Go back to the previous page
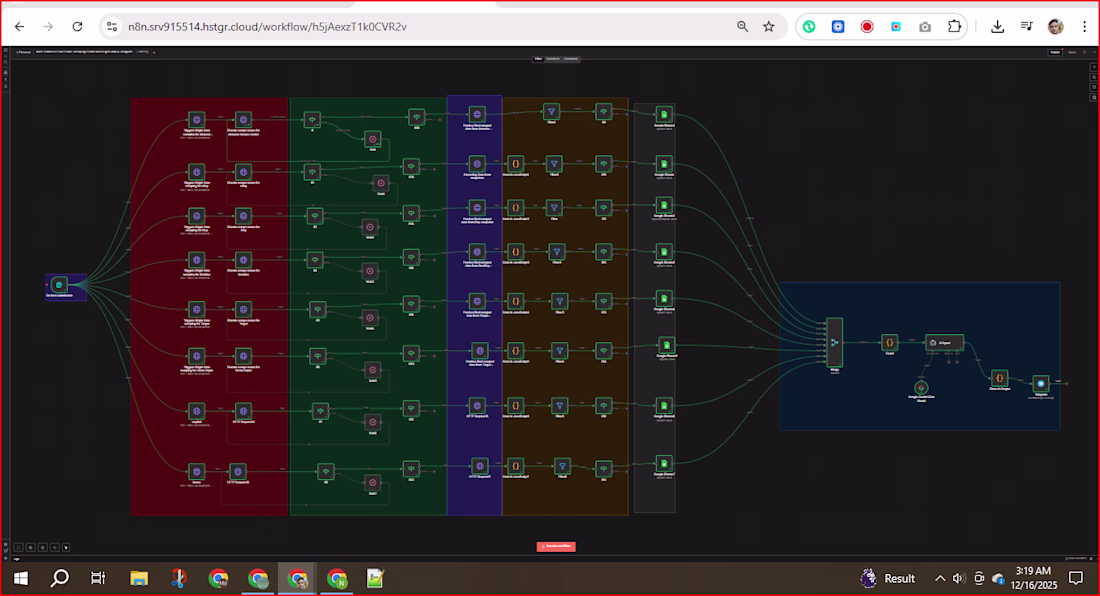This screenshot has width=1100, height=596. coord(20,27)
